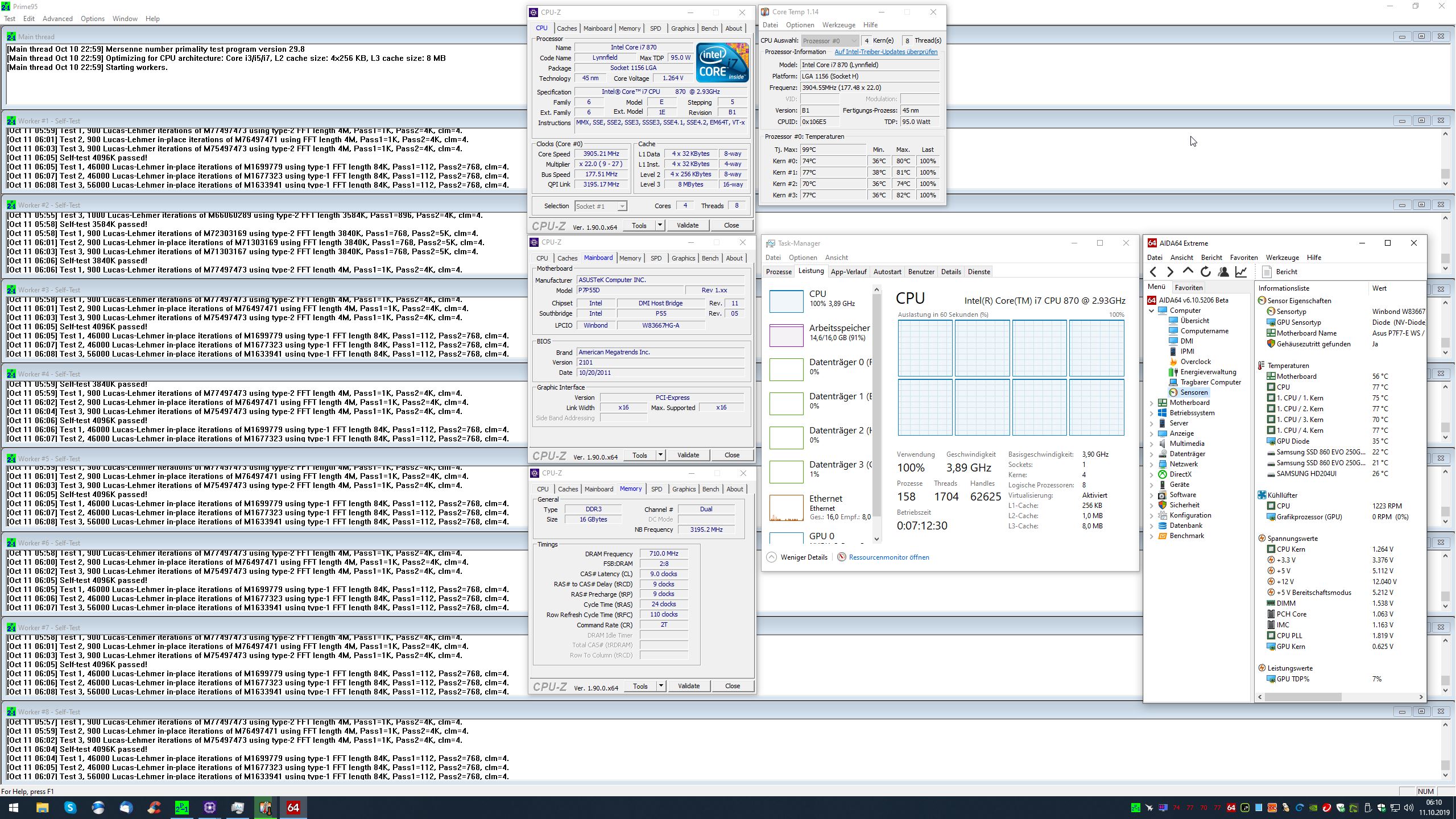Select Overclock item in AIDA64 tree
The width and height of the screenshot is (1456, 819).
1195,362
